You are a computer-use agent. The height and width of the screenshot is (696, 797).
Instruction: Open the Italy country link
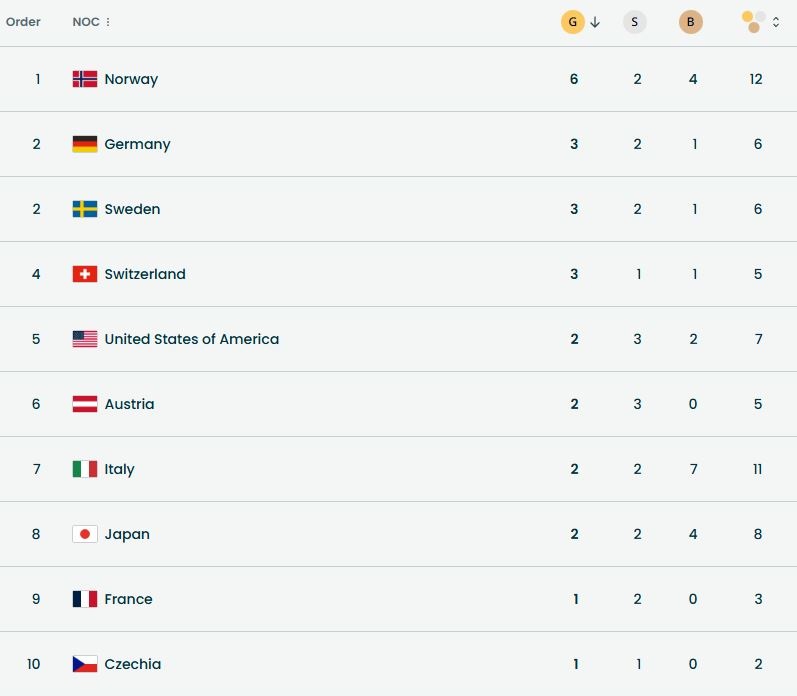tap(119, 469)
